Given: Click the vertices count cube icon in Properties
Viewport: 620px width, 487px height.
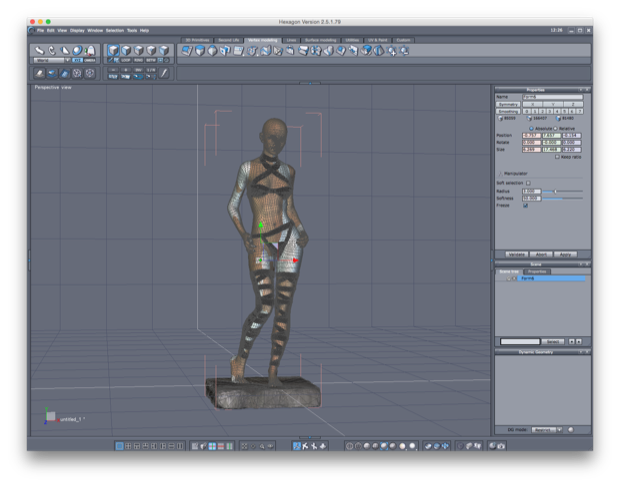Looking at the screenshot, I should (501, 118).
